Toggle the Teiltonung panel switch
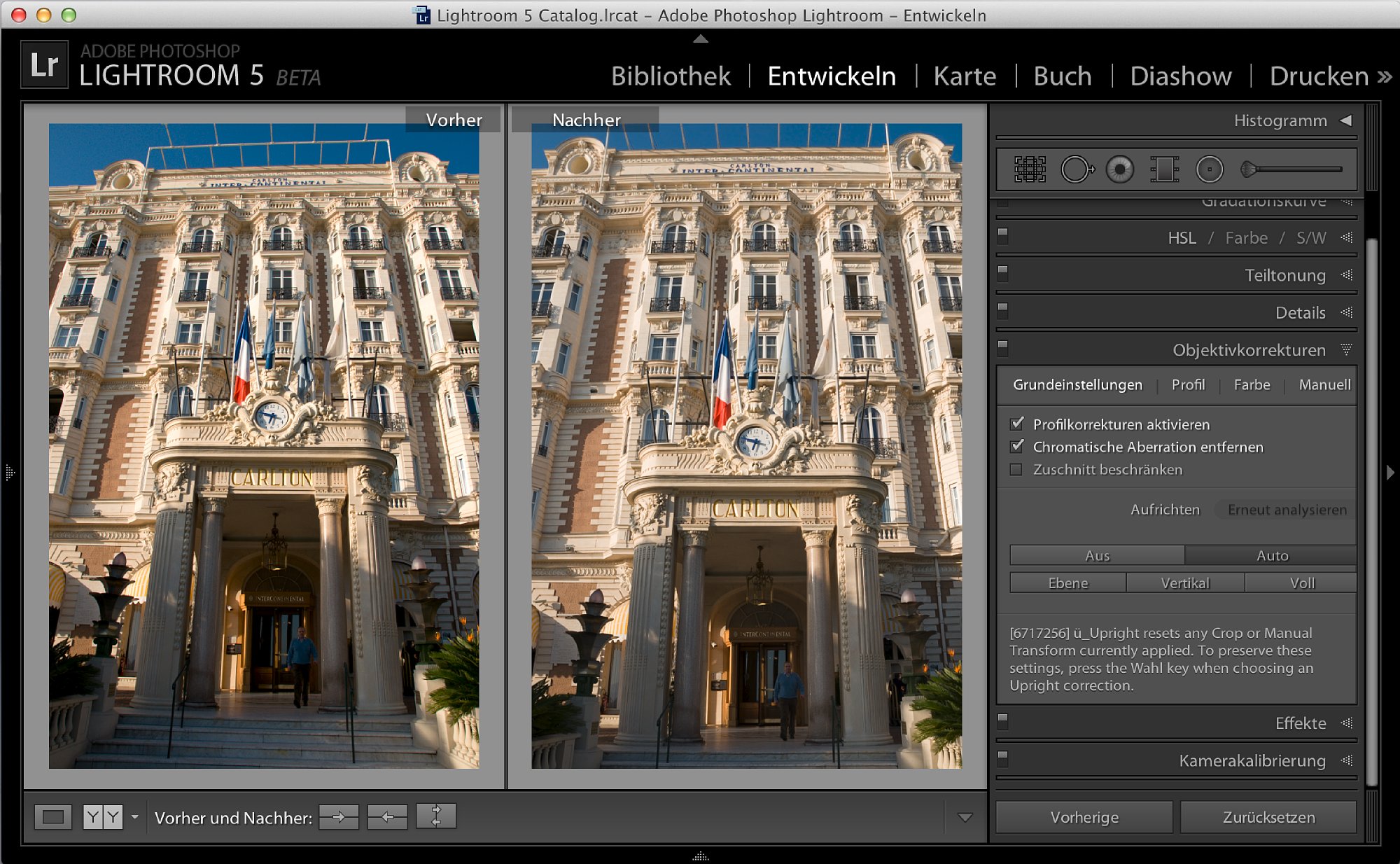The image size is (1400, 864). 1003,274
